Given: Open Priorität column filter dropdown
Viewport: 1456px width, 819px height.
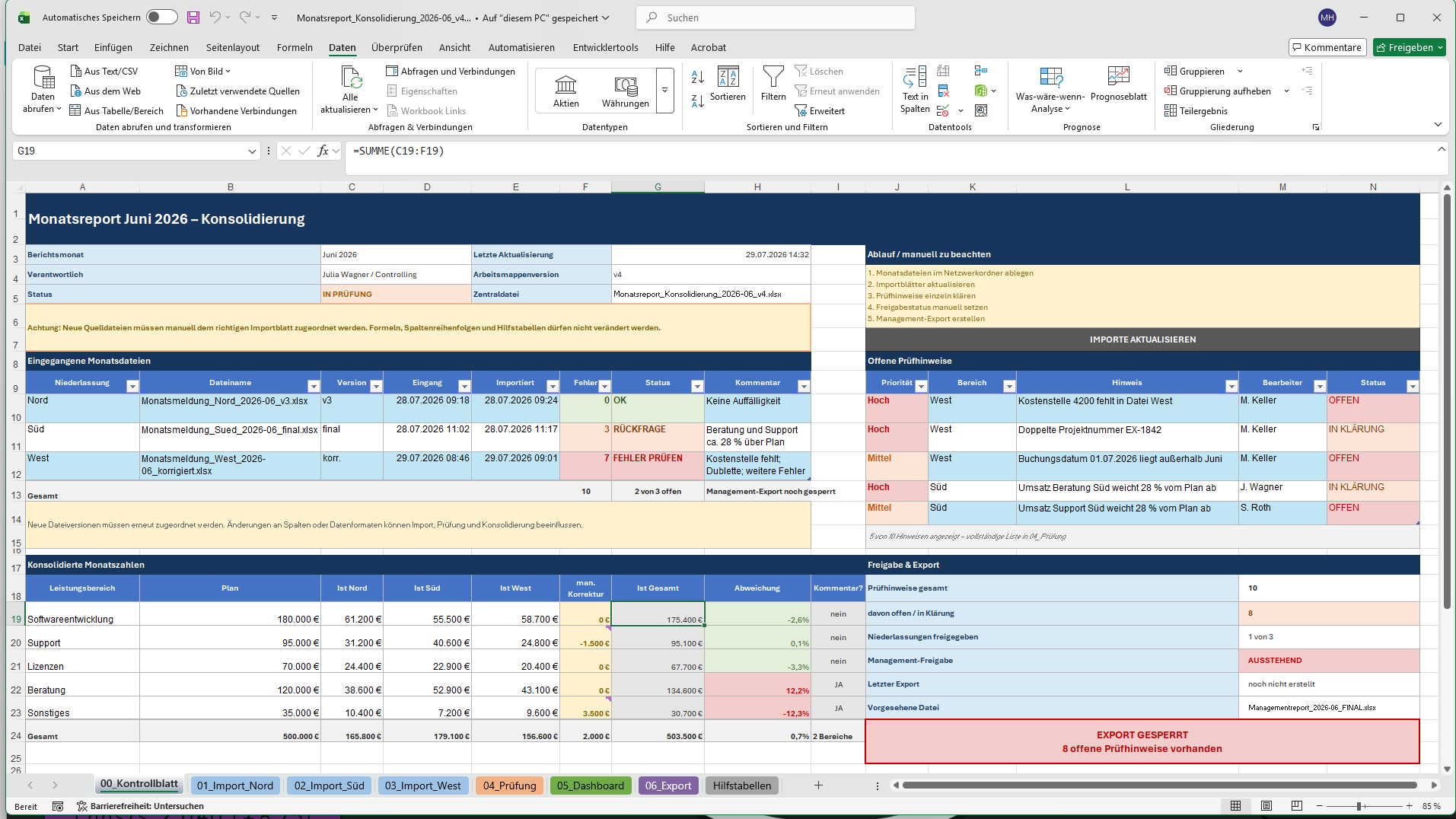Looking at the screenshot, I should 921,387.
